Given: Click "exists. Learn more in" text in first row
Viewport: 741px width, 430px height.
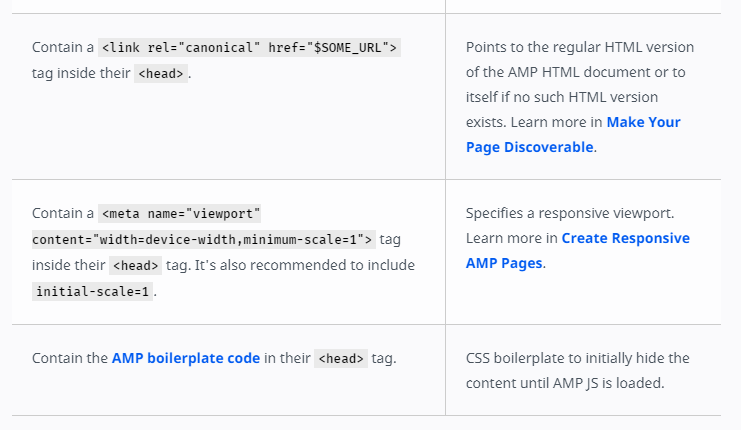Looking at the screenshot, I should (534, 122).
